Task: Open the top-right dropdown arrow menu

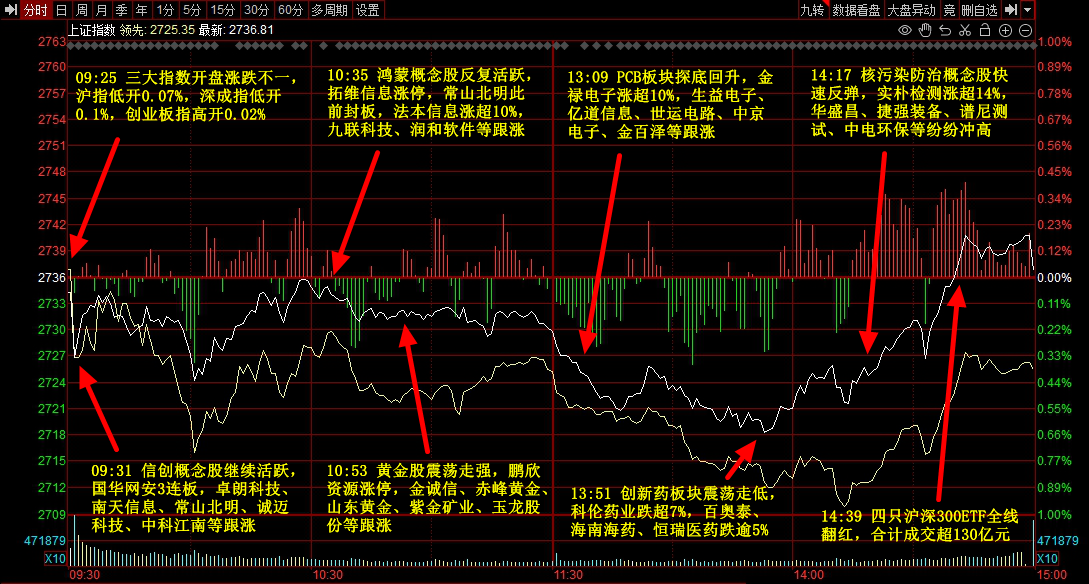Action: pyautogui.click(x=1028, y=10)
